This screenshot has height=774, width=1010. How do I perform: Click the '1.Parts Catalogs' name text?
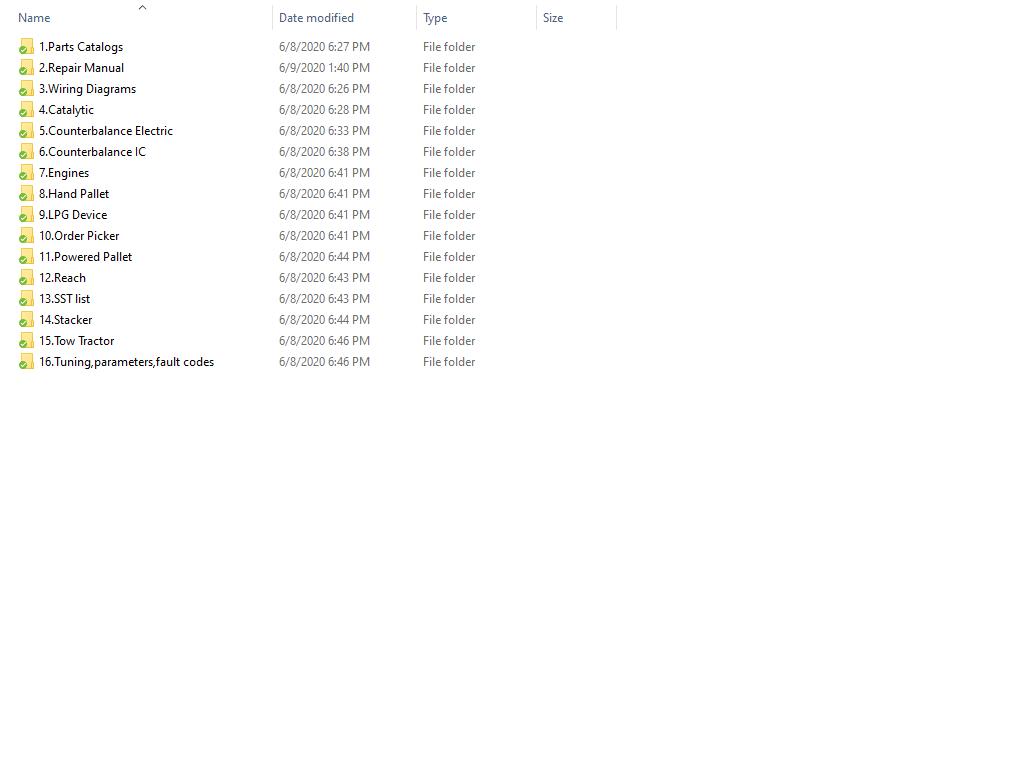[81, 47]
